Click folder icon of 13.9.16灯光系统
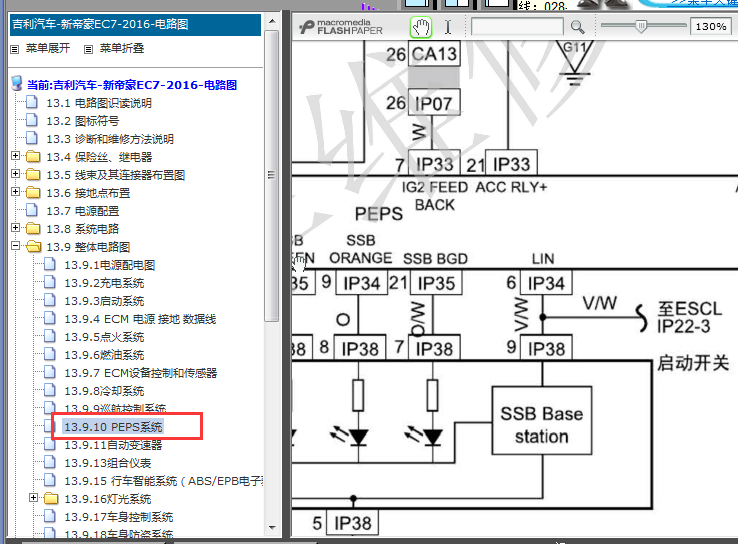738x544 pixels. (x=51, y=498)
